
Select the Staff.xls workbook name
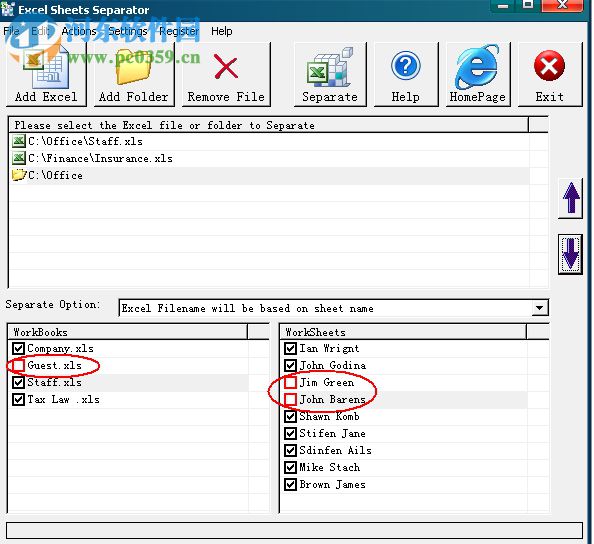point(55,383)
